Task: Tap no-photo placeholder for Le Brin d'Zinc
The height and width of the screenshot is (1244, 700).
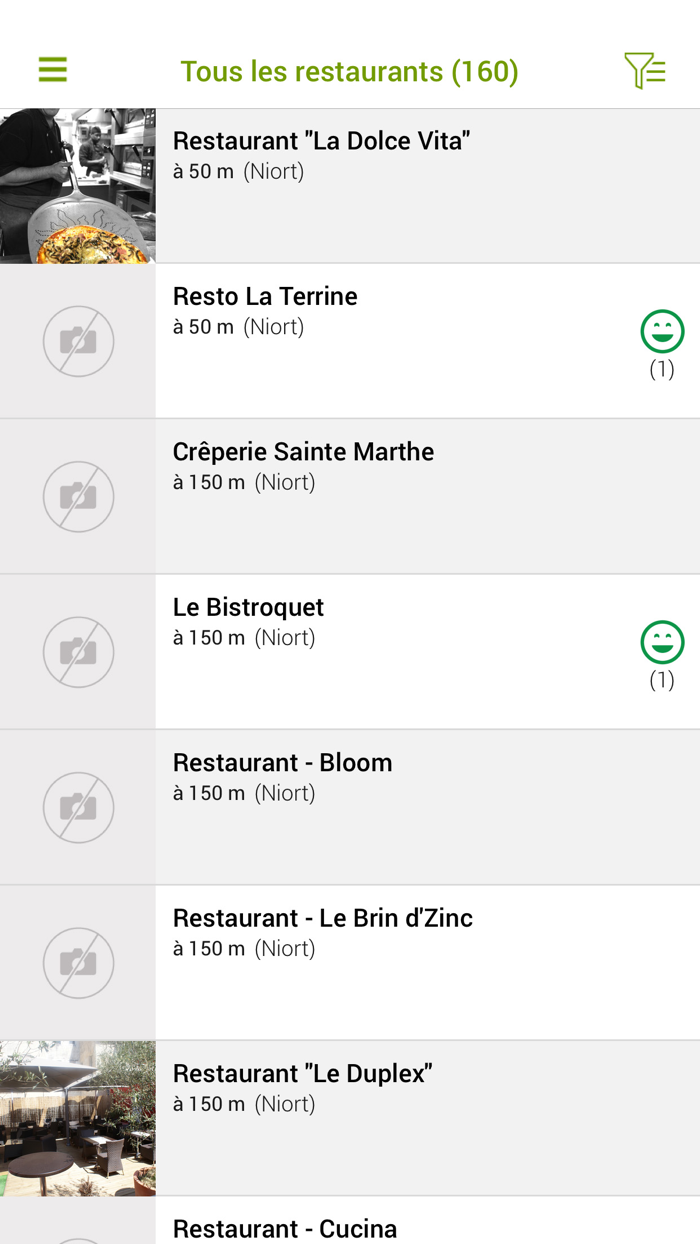Action: tap(78, 962)
